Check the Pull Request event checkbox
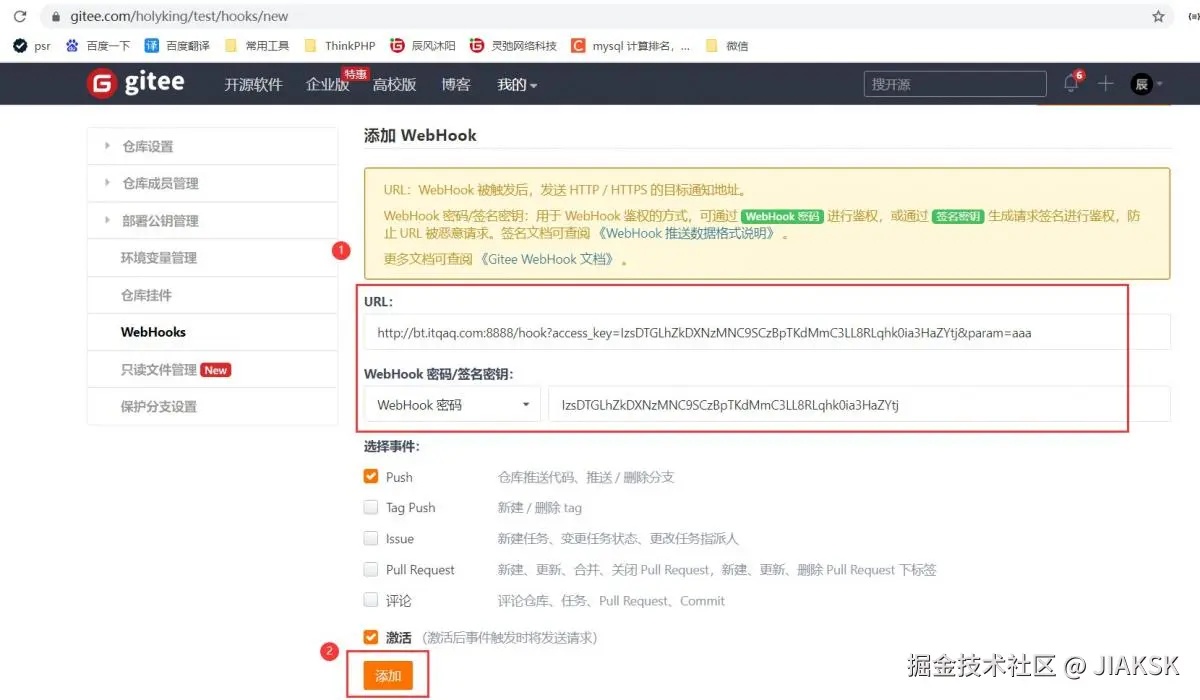The height and width of the screenshot is (700, 1200). pyautogui.click(x=371, y=569)
